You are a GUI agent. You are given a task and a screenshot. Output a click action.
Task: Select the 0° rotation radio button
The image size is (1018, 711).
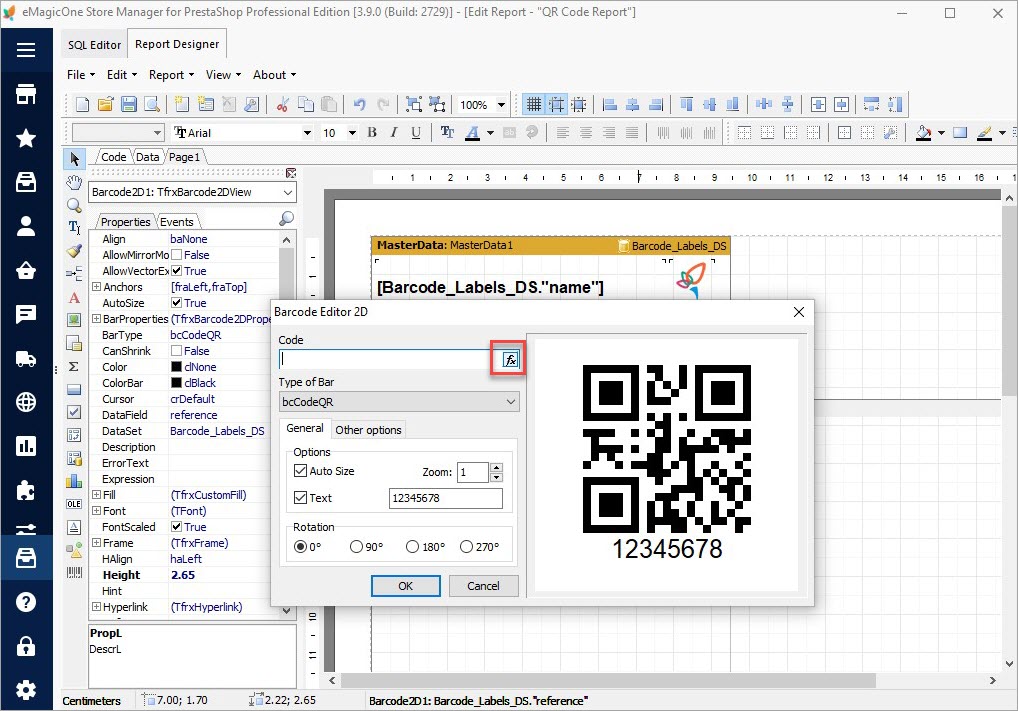pos(300,547)
